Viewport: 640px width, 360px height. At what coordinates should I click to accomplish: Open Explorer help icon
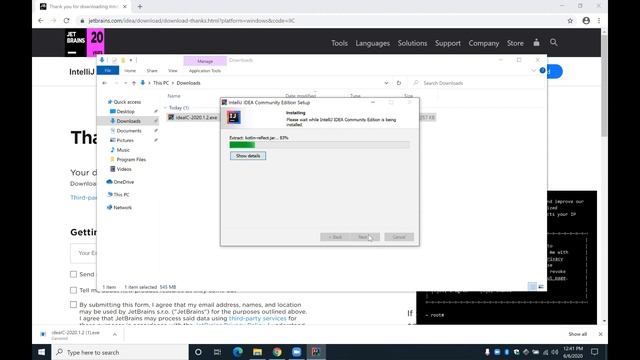tap(542, 71)
